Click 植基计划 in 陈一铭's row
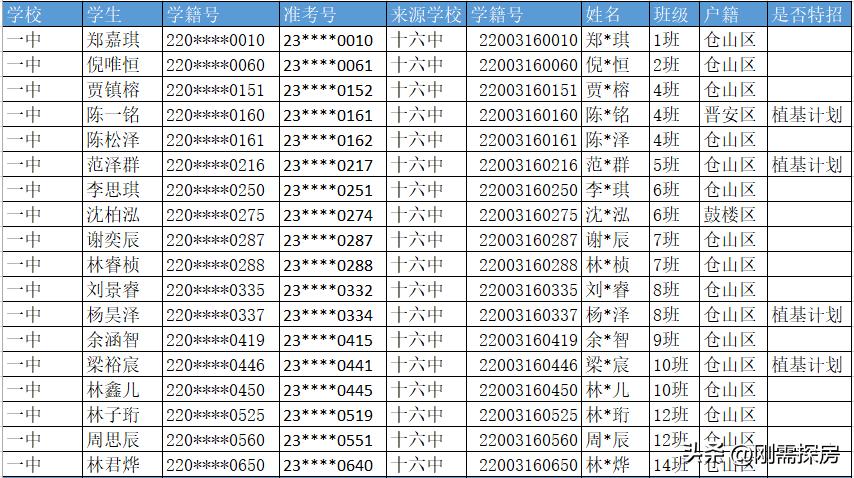The height and width of the screenshot is (478, 854). point(807,115)
